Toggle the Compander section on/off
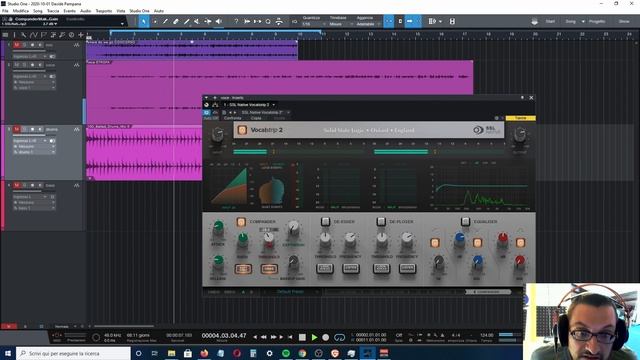The width and height of the screenshot is (640, 360). coord(241,222)
